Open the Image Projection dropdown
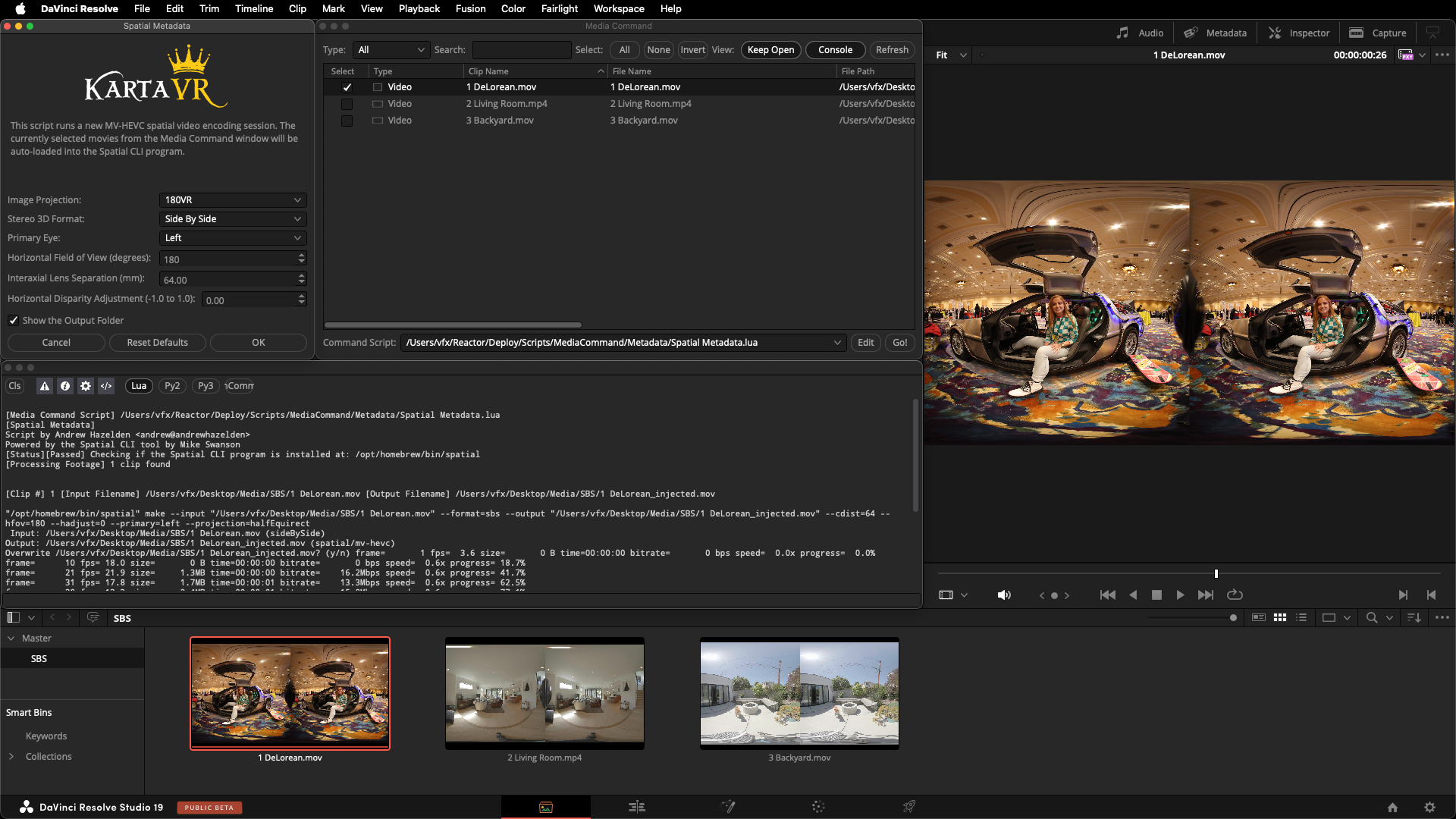1456x819 pixels. (232, 200)
